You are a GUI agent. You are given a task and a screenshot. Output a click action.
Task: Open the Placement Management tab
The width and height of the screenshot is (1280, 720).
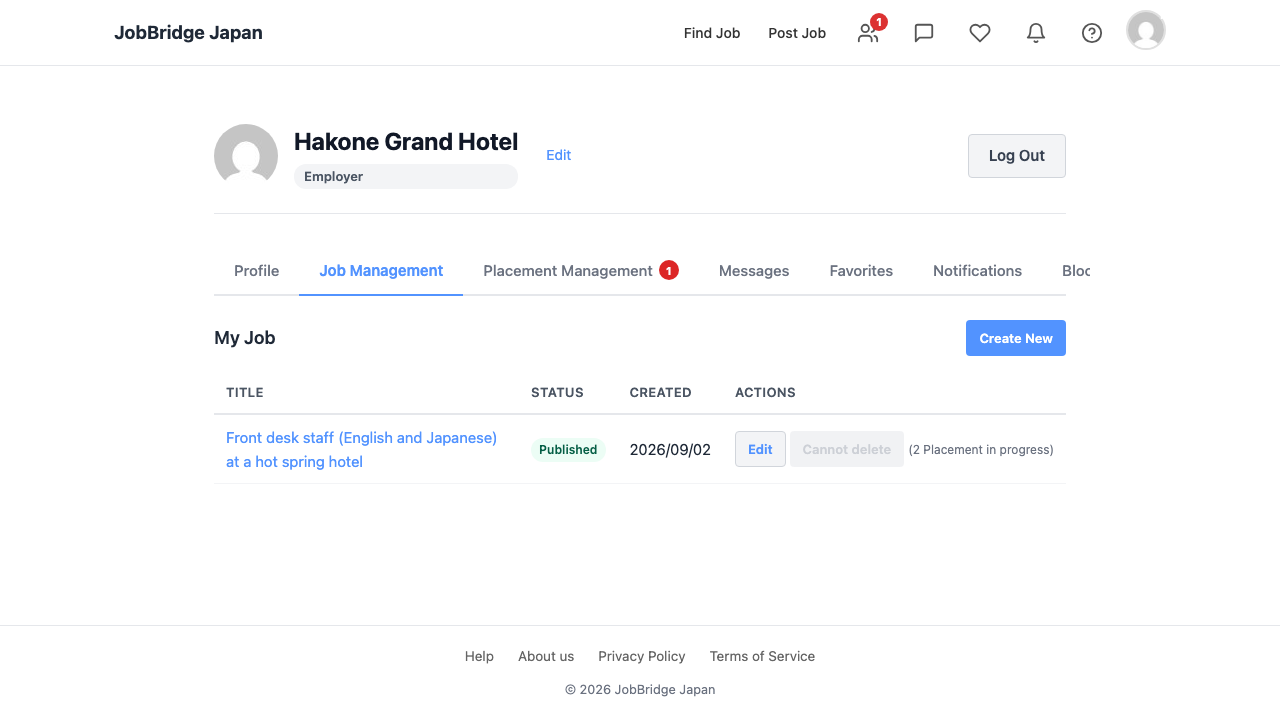pos(581,271)
